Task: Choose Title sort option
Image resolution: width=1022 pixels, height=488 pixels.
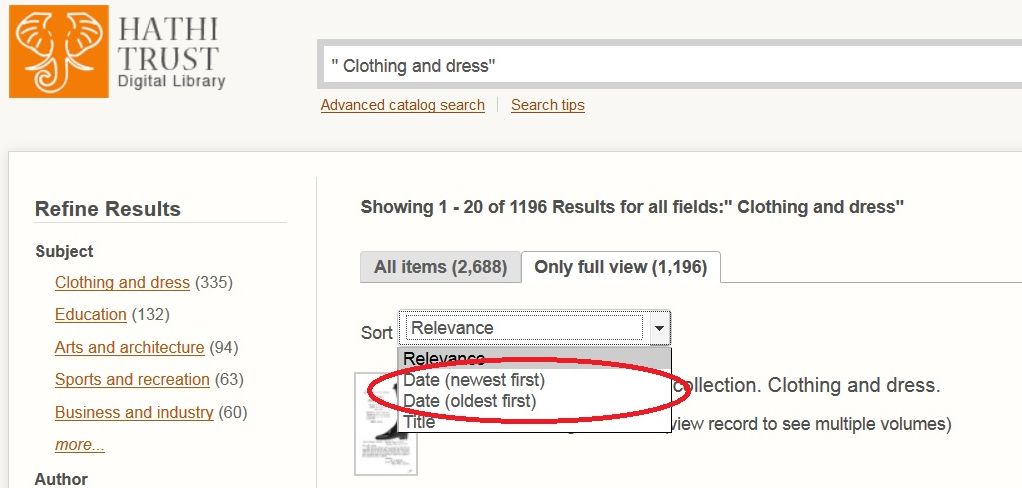Action: 420,423
